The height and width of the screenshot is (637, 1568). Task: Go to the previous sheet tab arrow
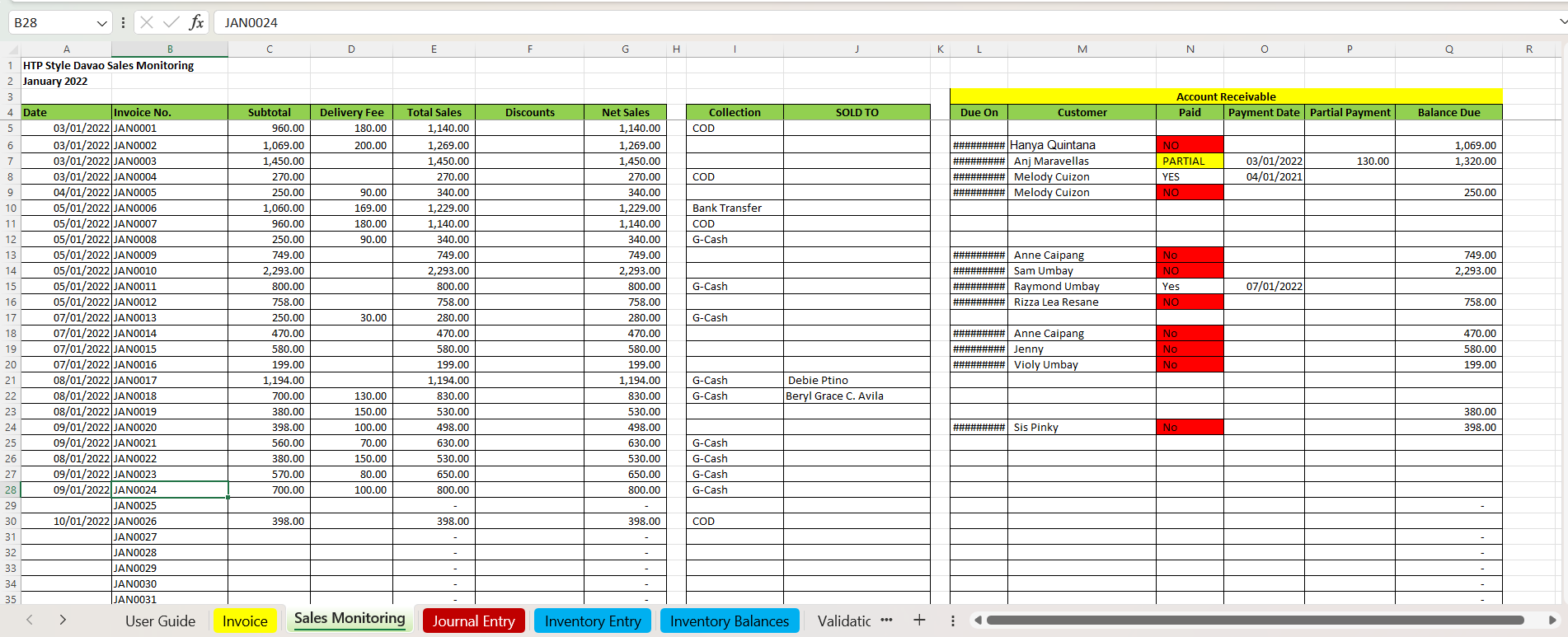point(30,620)
